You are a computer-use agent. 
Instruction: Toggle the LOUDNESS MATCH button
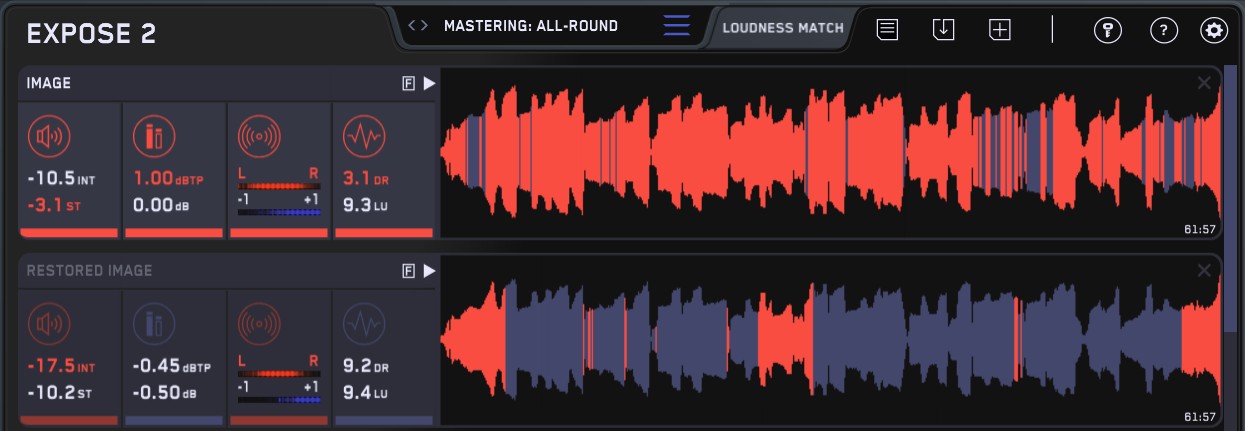(x=783, y=28)
